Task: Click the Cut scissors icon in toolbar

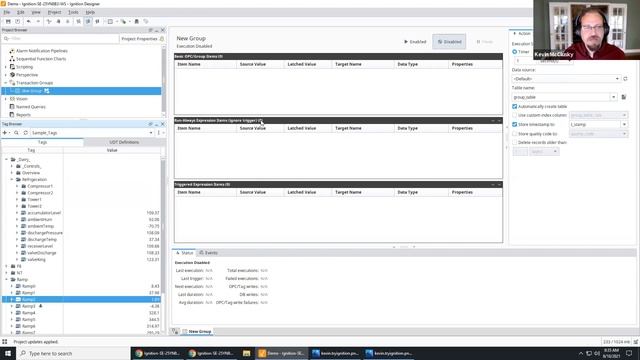Action: pos(49,21)
